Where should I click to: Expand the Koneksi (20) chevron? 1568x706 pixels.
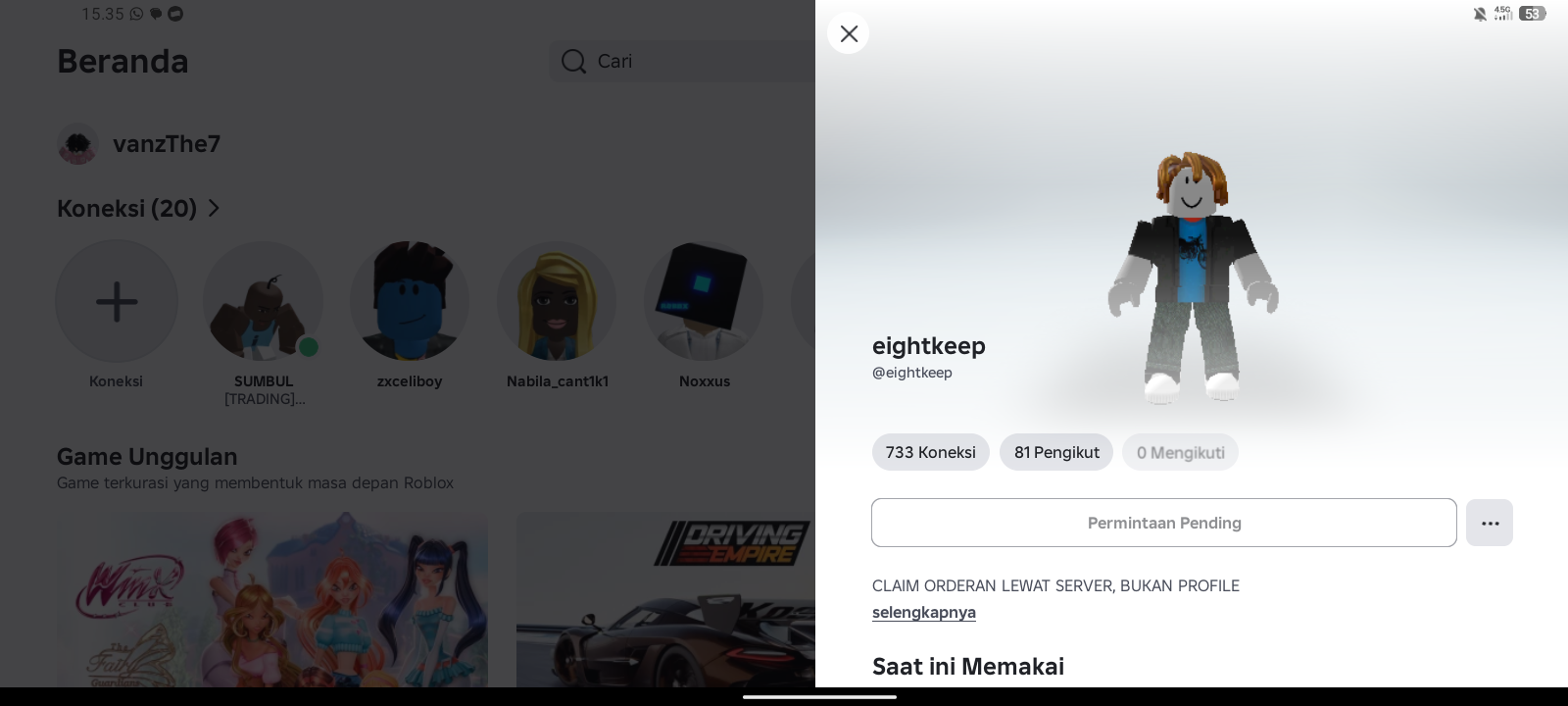(214, 208)
